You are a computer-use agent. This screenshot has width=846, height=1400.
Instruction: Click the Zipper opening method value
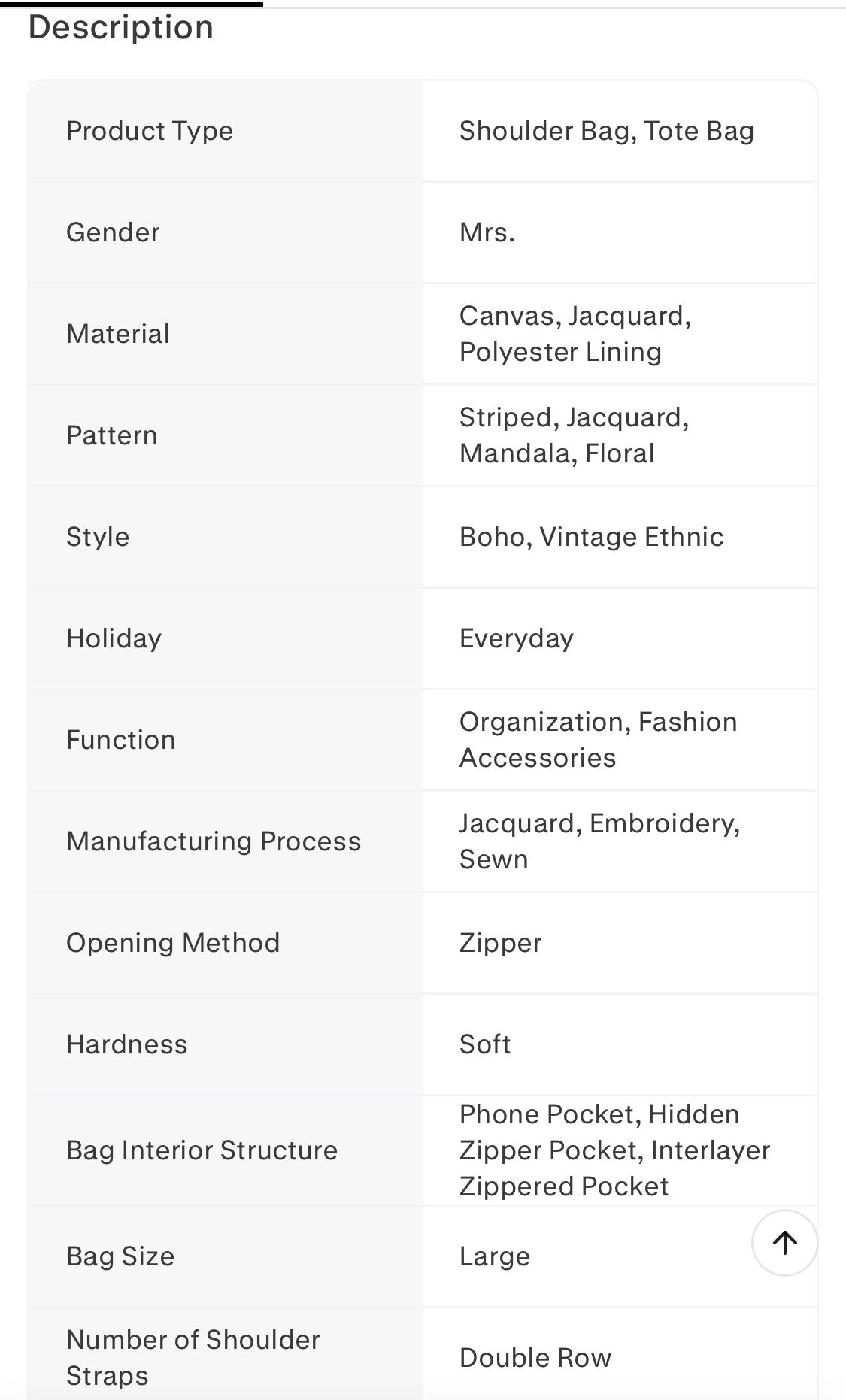point(501,943)
